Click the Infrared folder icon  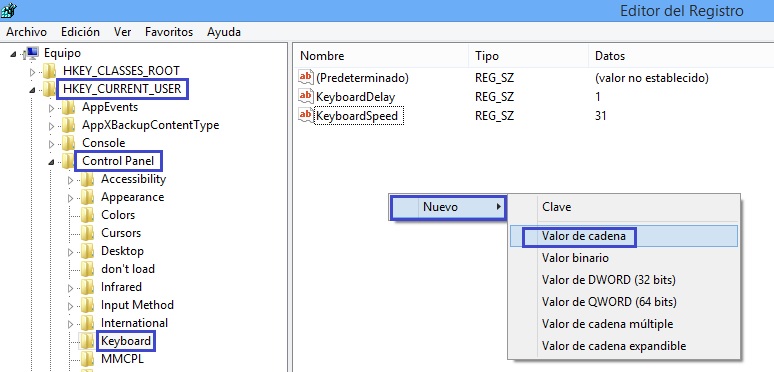click(88, 287)
